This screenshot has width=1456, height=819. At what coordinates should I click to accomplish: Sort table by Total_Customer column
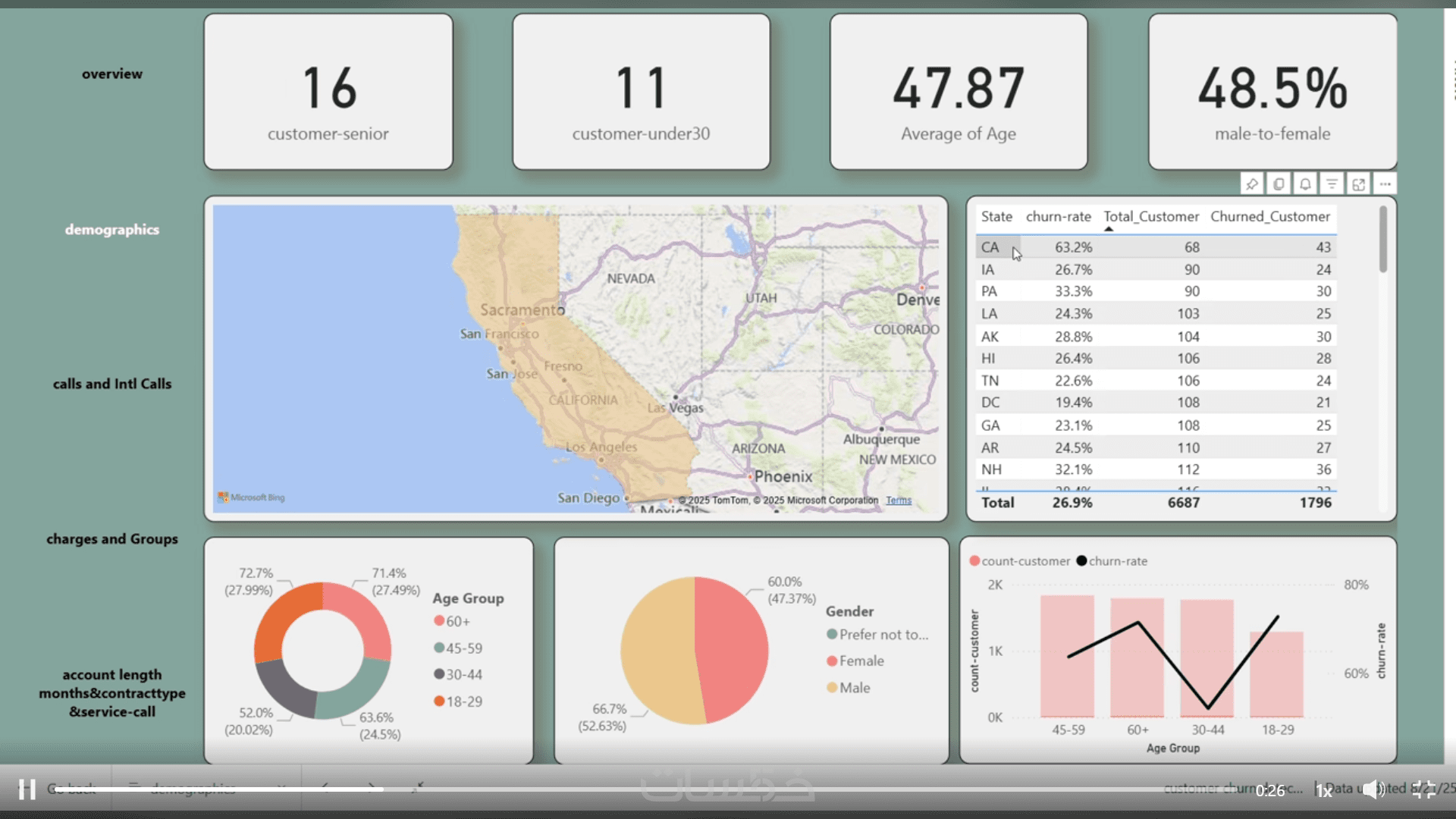1150,217
